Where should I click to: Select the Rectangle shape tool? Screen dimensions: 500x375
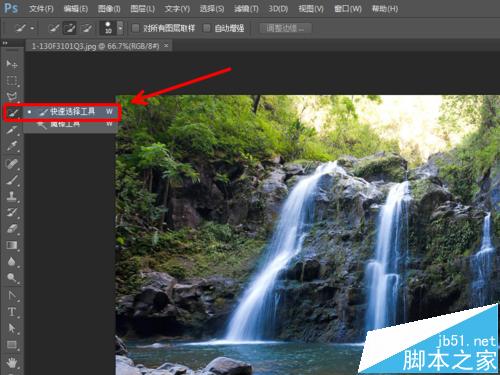coord(12,345)
